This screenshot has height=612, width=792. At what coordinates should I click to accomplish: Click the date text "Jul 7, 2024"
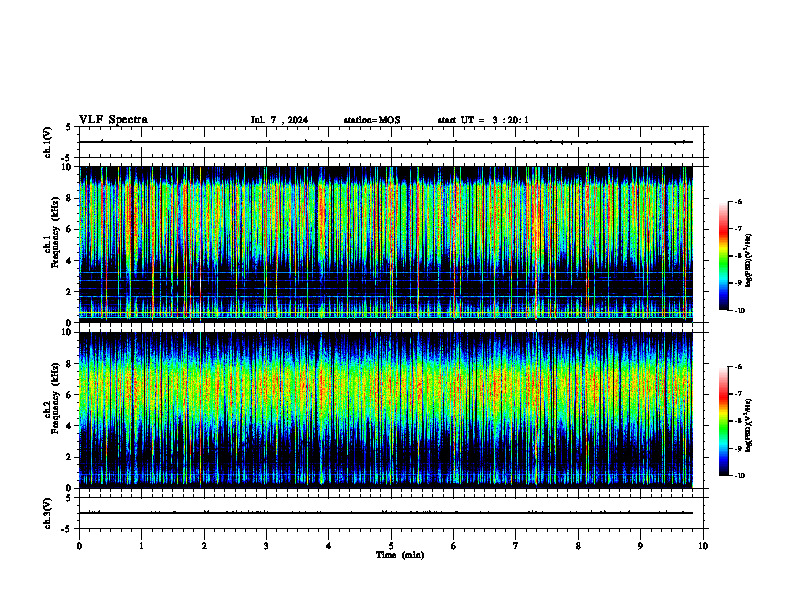coord(279,120)
